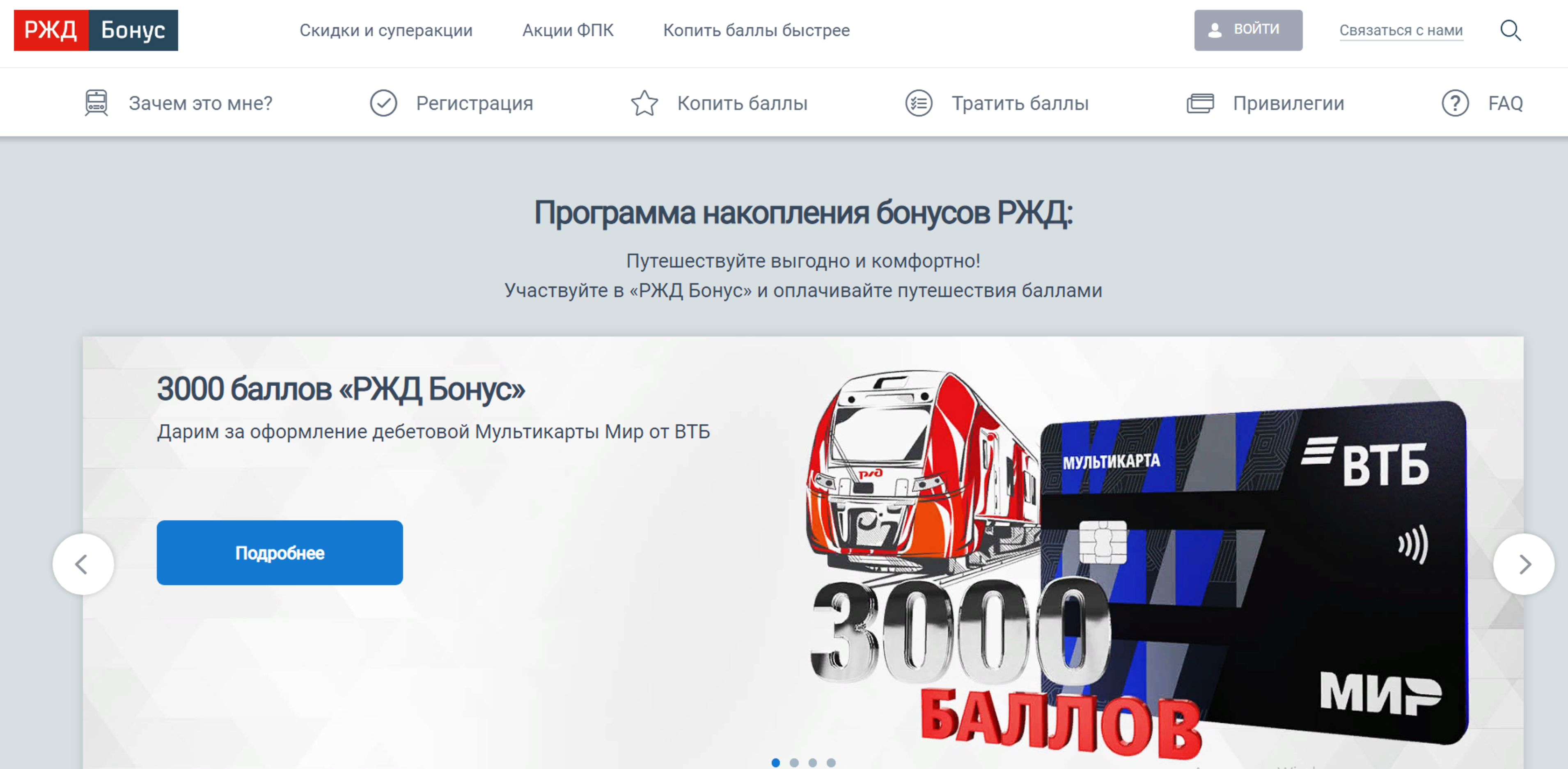Select fourth carousel dot
The image size is (1568, 769).
831,762
